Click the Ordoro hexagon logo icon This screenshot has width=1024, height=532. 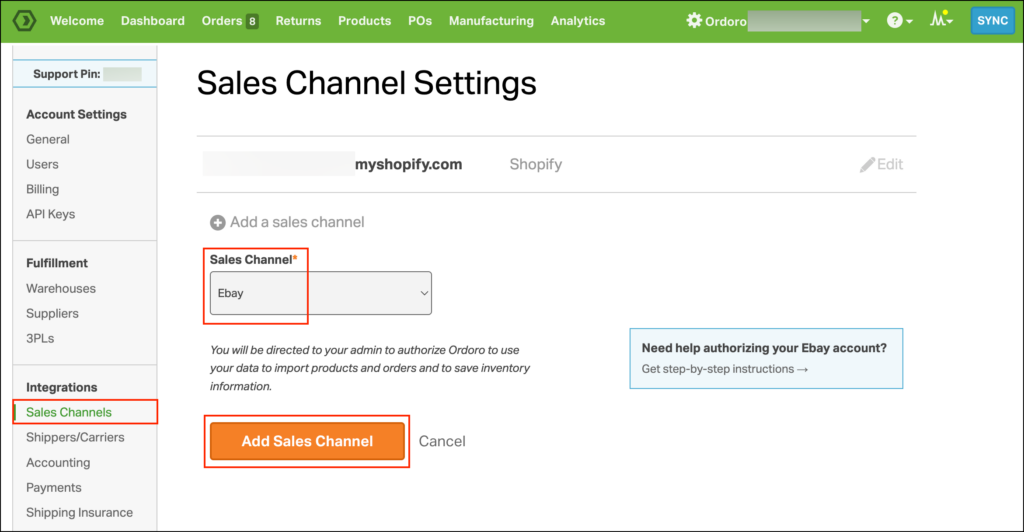click(x=24, y=21)
